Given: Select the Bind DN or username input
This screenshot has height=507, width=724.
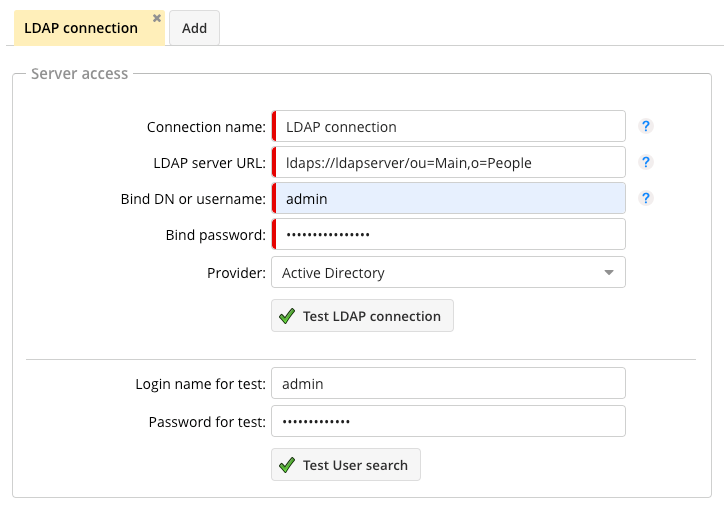Looking at the screenshot, I should pos(450,199).
